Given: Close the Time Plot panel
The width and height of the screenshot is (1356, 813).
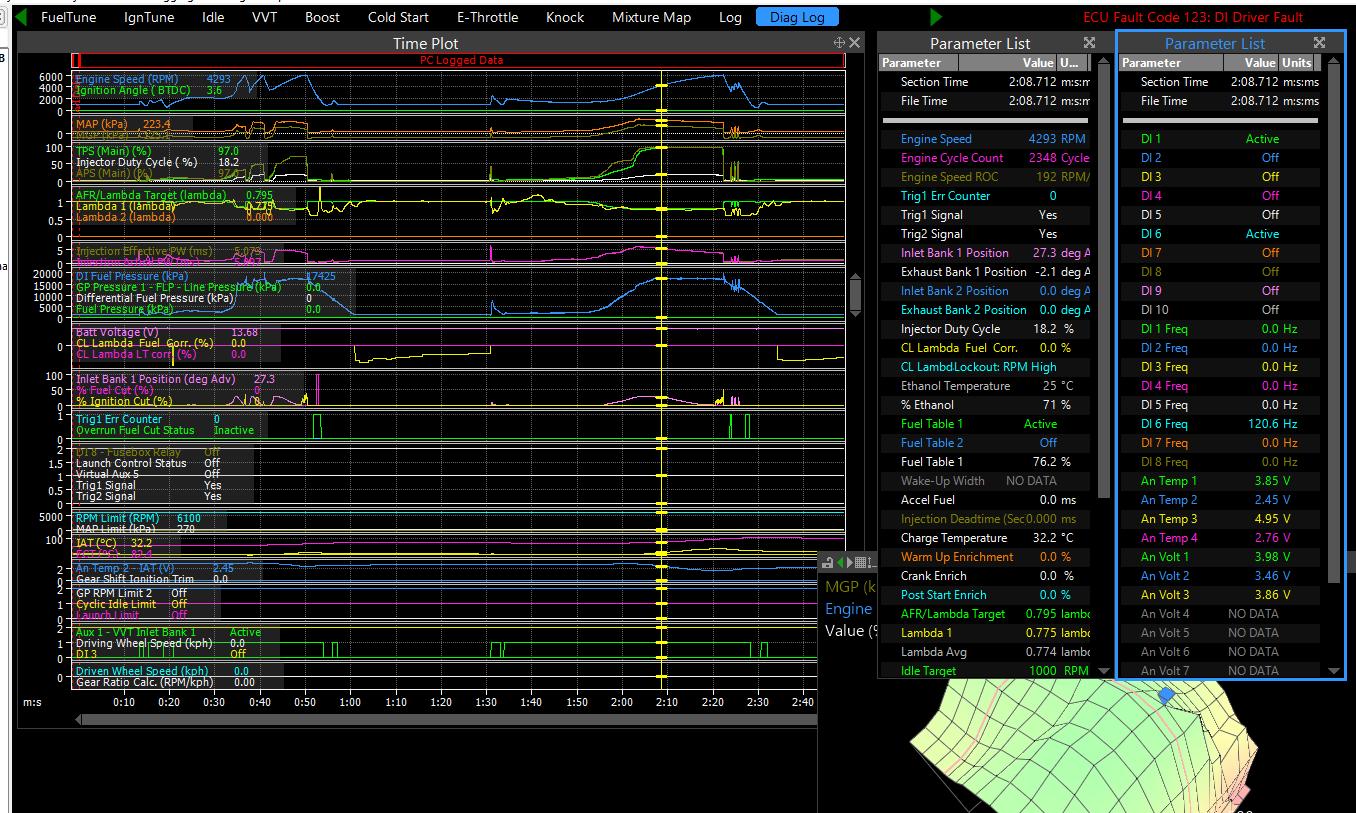Looking at the screenshot, I should (855, 43).
